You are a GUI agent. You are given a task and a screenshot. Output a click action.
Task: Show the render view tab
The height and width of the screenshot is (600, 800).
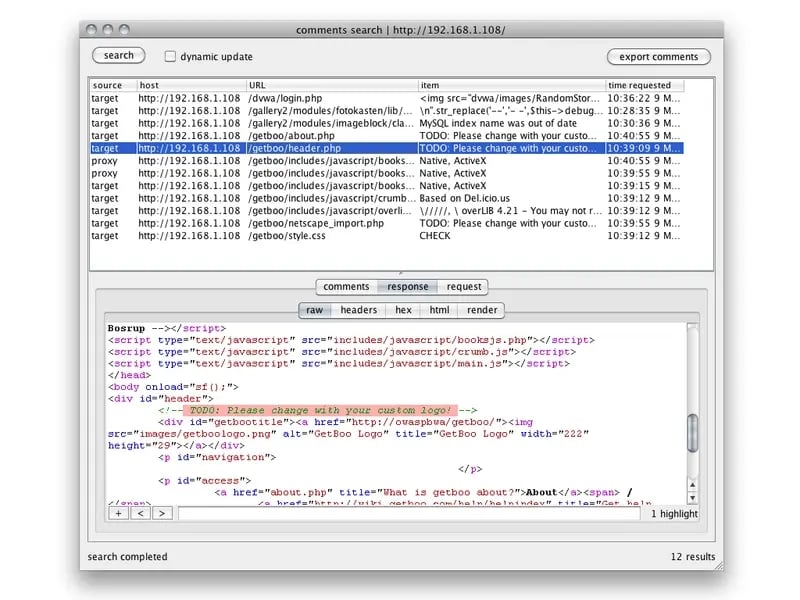(x=482, y=310)
